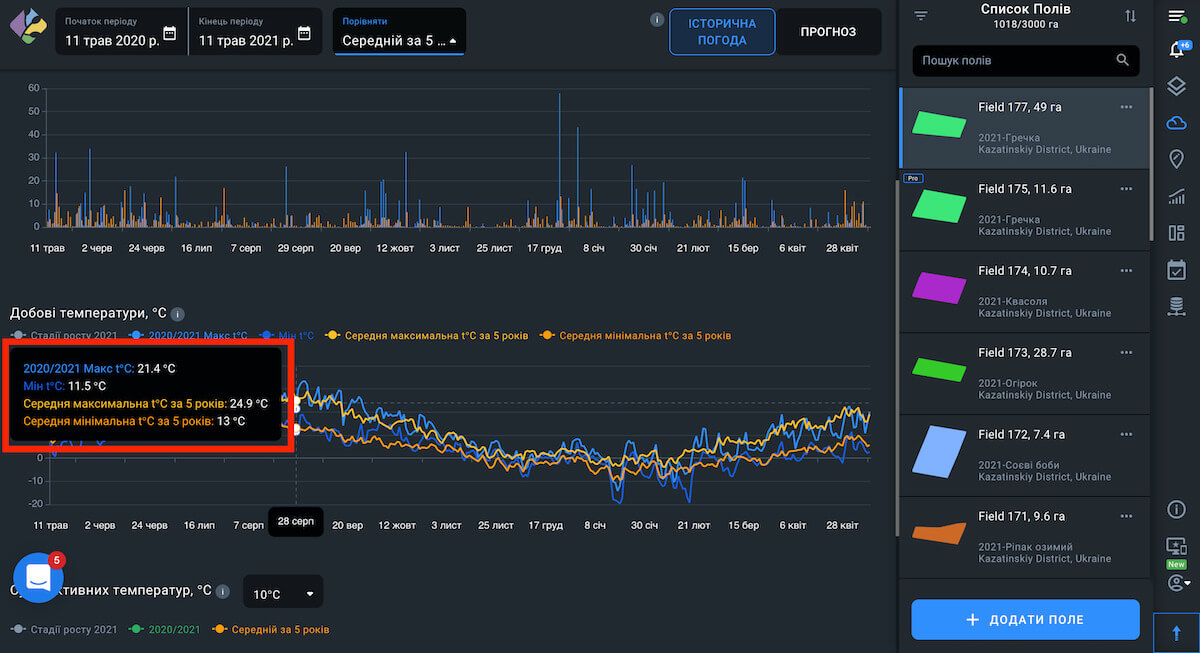Toggle the green 2020/2021 legend series
This screenshot has height=653, width=1200.
point(171,629)
